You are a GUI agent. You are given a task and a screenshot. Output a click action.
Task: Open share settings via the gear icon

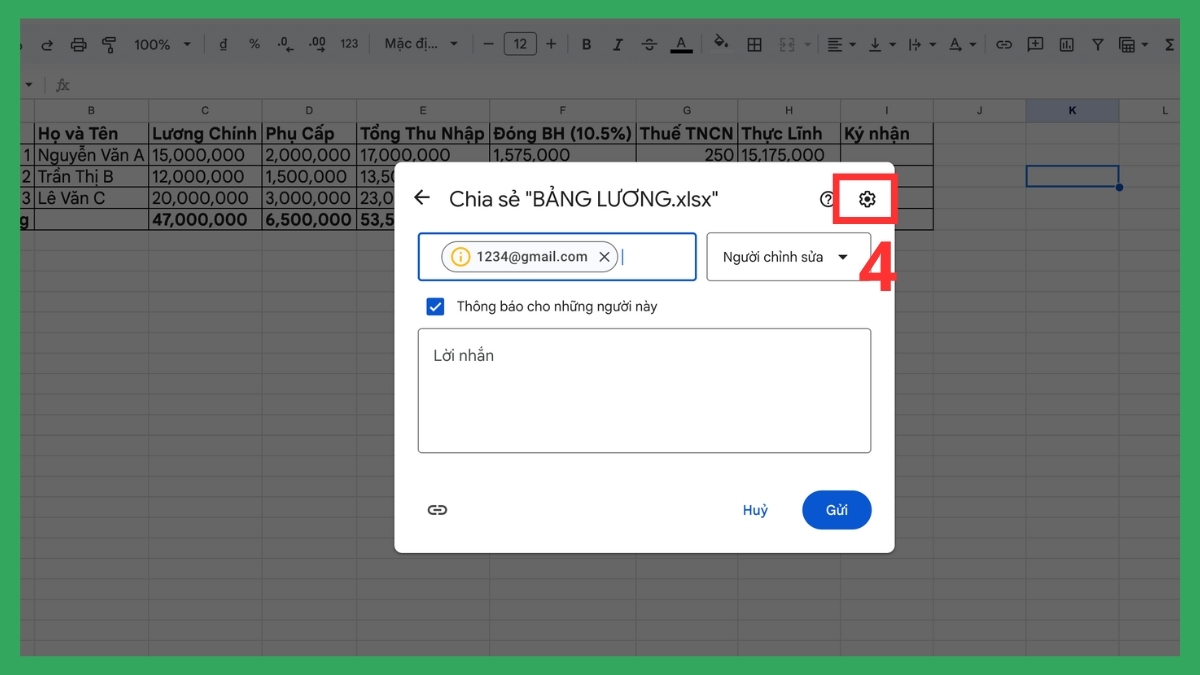[x=865, y=198]
